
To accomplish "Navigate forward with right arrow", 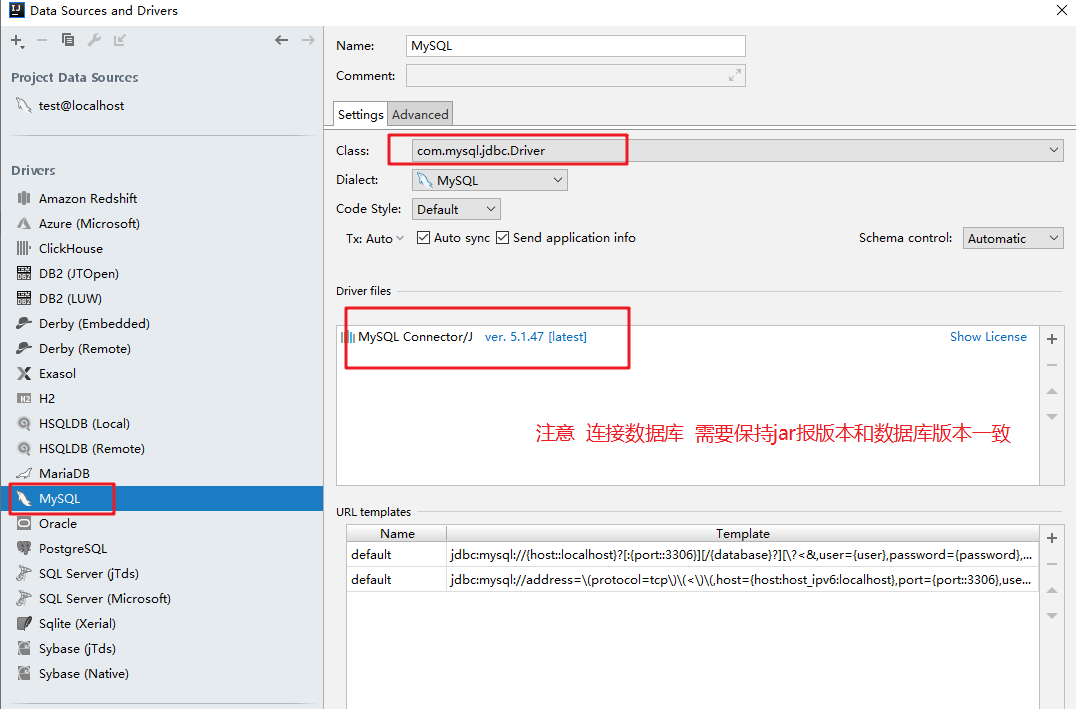I will click(308, 40).
